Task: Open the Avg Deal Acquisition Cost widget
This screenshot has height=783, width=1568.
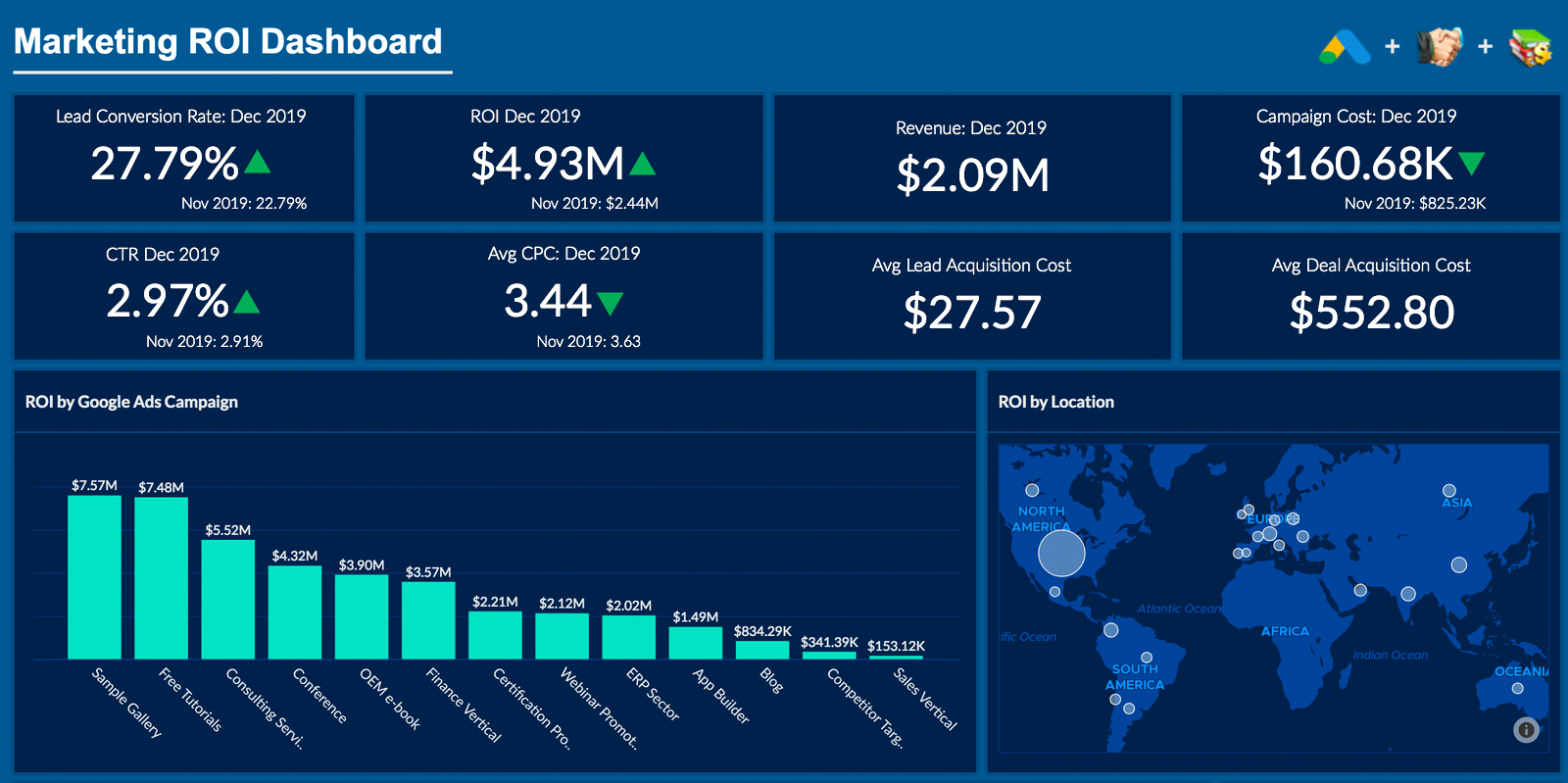Action: pos(1370,296)
